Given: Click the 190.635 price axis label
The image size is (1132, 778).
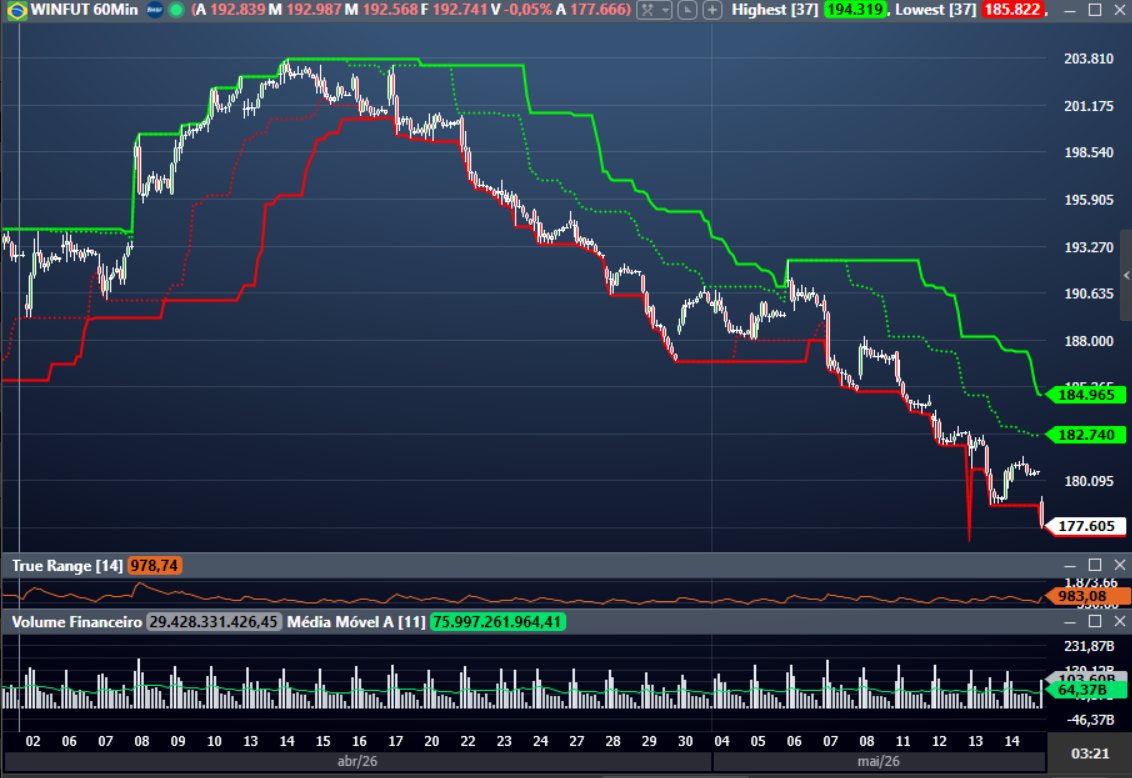Looking at the screenshot, I should [x=1089, y=294].
